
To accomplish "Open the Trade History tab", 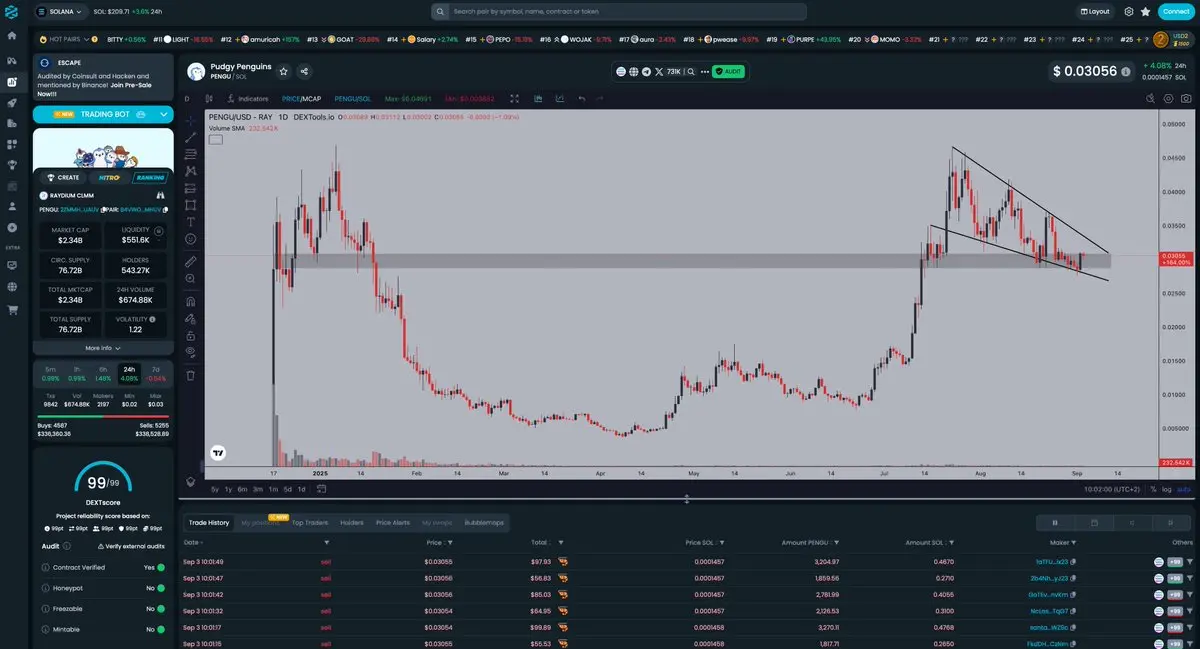I will coord(209,522).
